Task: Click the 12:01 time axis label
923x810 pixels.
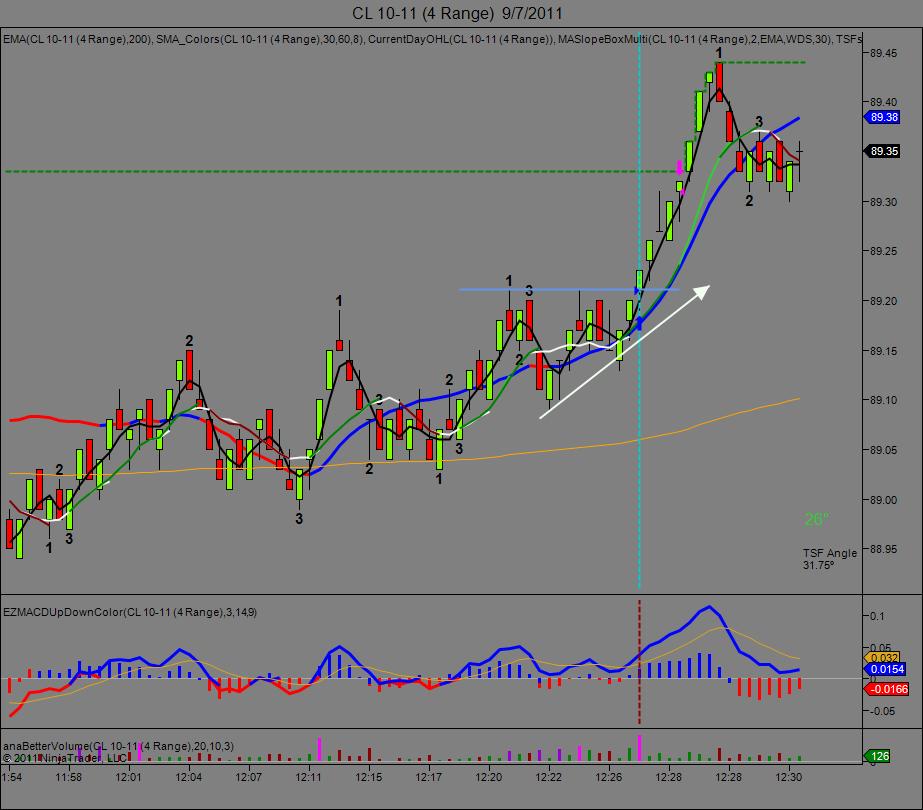Action: click(x=128, y=778)
